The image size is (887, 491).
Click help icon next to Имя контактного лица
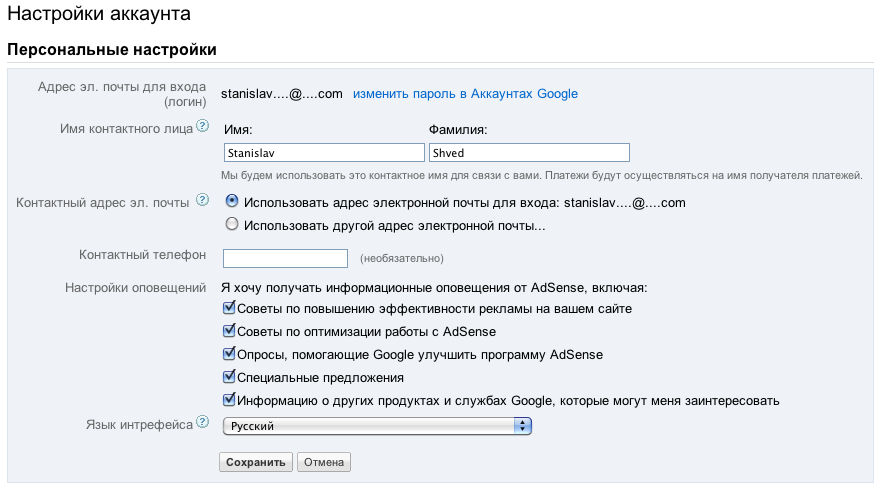[202, 126]
